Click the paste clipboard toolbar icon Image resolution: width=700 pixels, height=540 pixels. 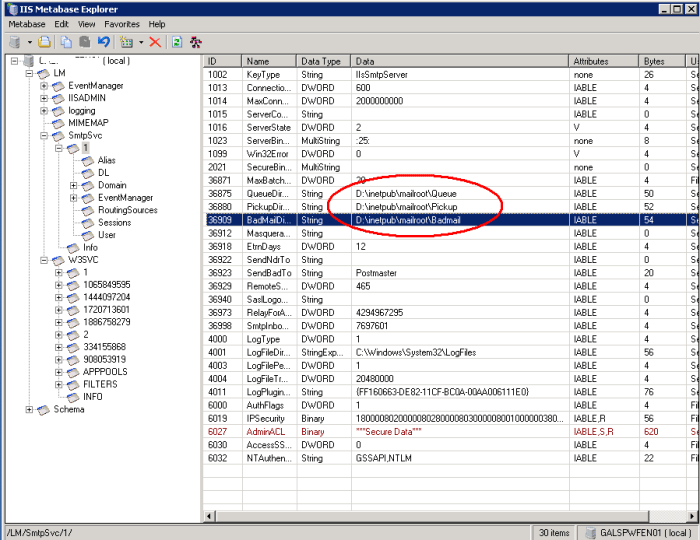[x=85, y=43]
